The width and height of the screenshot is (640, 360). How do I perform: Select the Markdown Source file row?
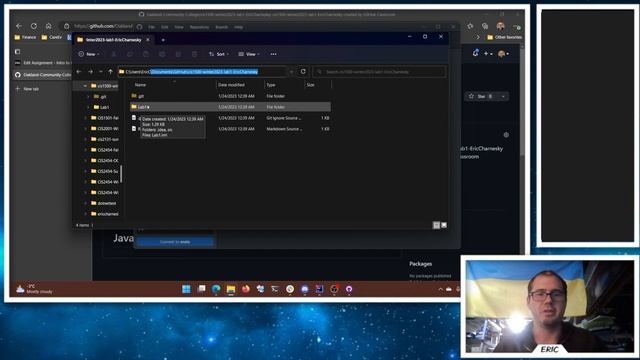tap(231, 129)
